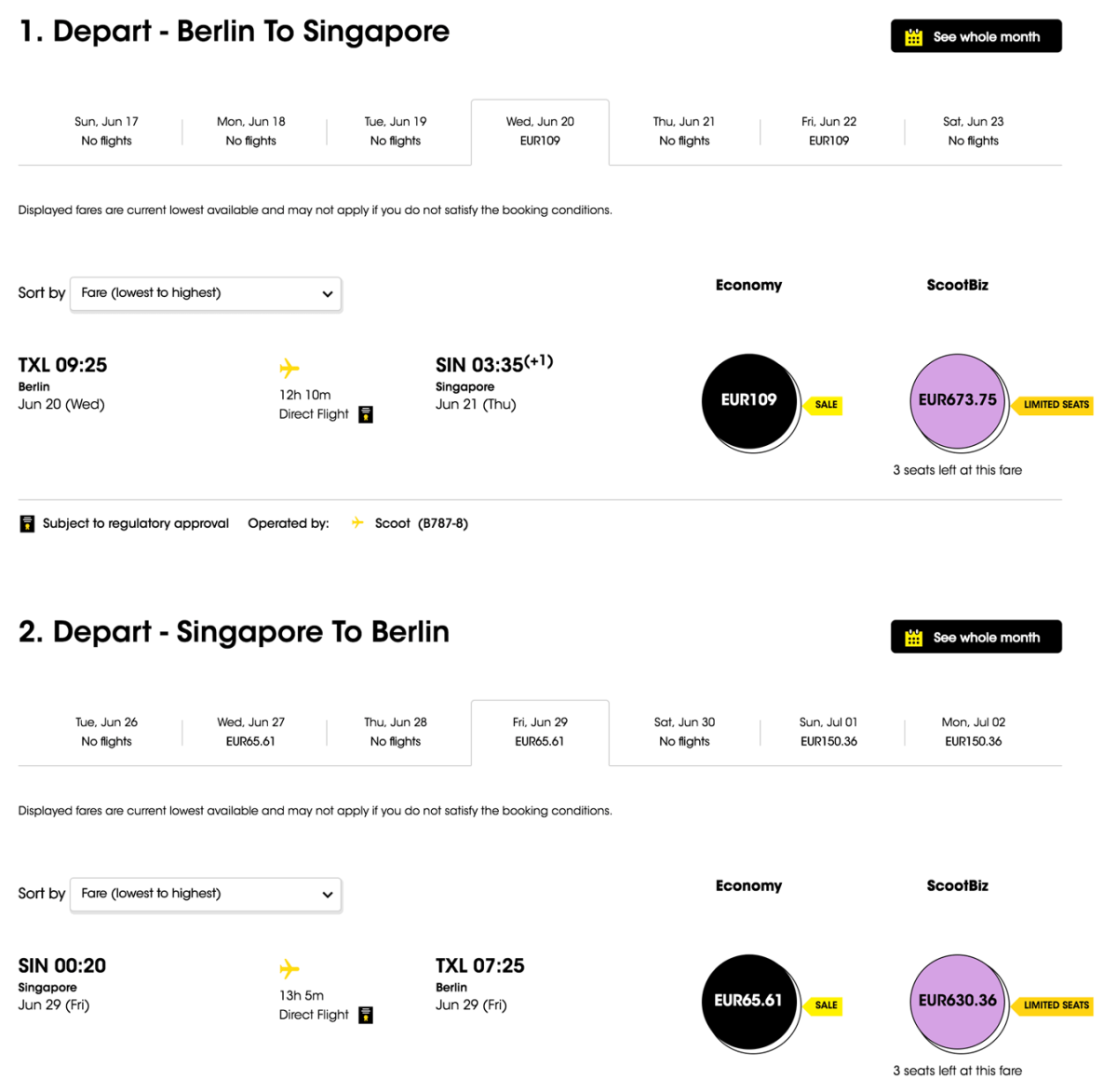The width and height of the screenshot is (1117, 1092).
Task: Pick the EUR630.36 ScootBiz fare circle
Action: pyautogui.click(x=957, y=1001)
